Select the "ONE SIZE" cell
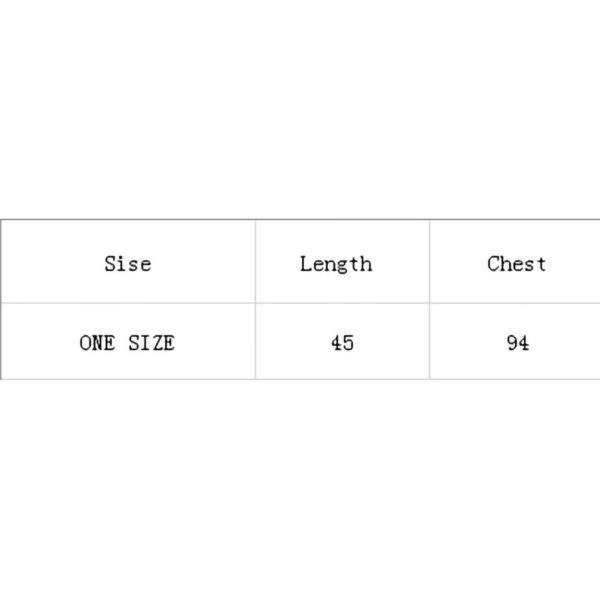Viewport: 600px width, 600px height. click(x=127, y=343)
